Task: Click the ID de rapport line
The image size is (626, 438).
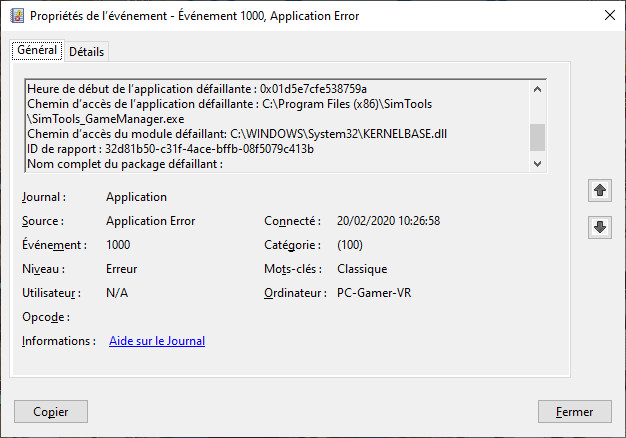Action: pos(170,149)
